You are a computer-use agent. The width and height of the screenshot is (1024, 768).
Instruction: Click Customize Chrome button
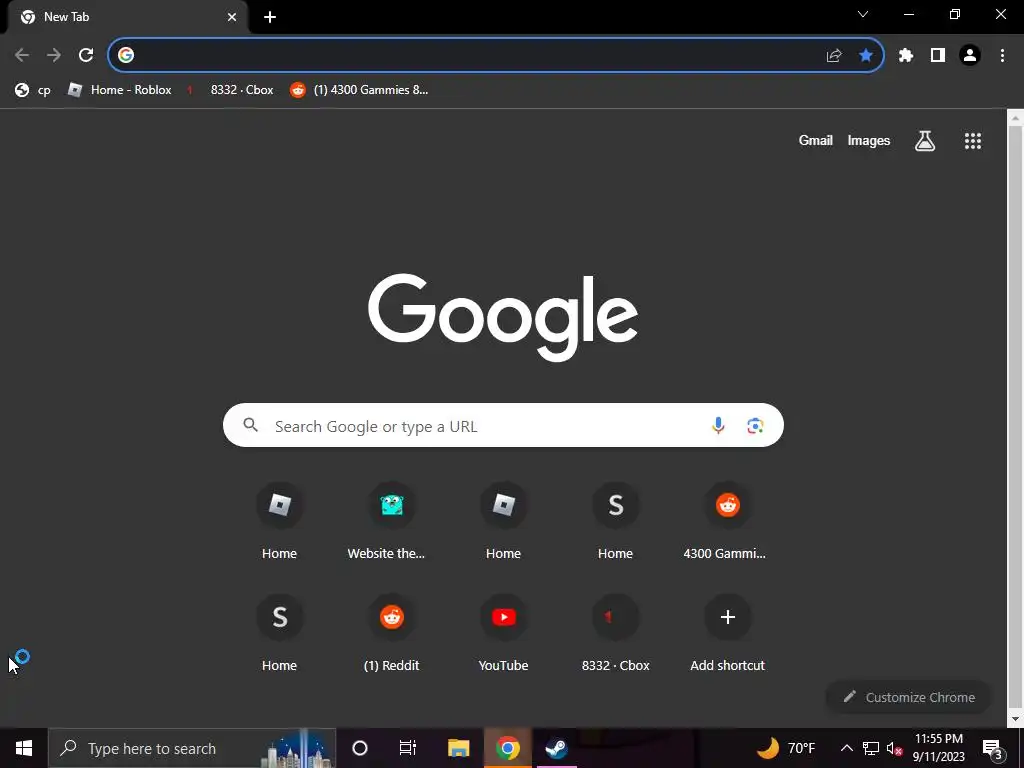(908, 697)
